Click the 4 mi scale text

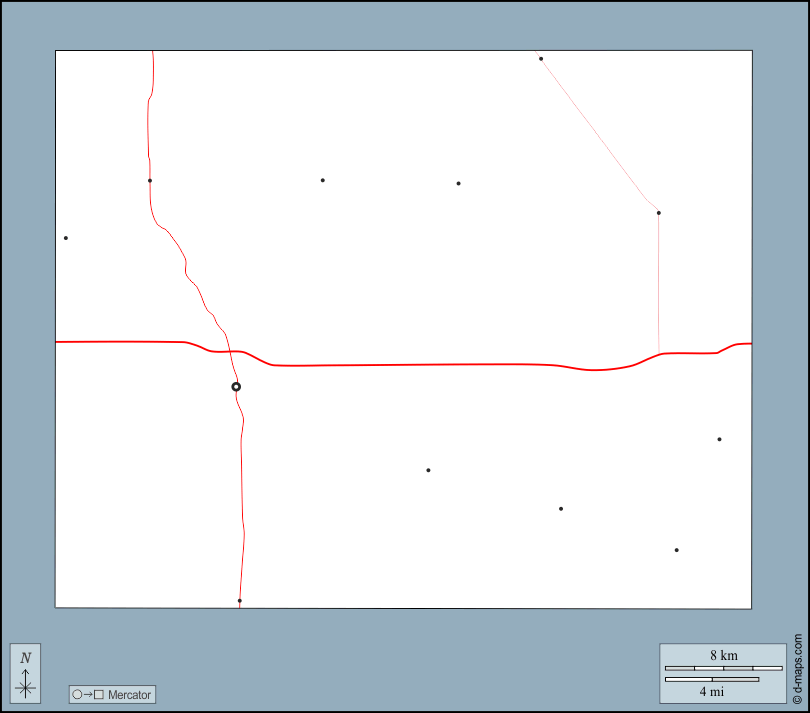712,691
